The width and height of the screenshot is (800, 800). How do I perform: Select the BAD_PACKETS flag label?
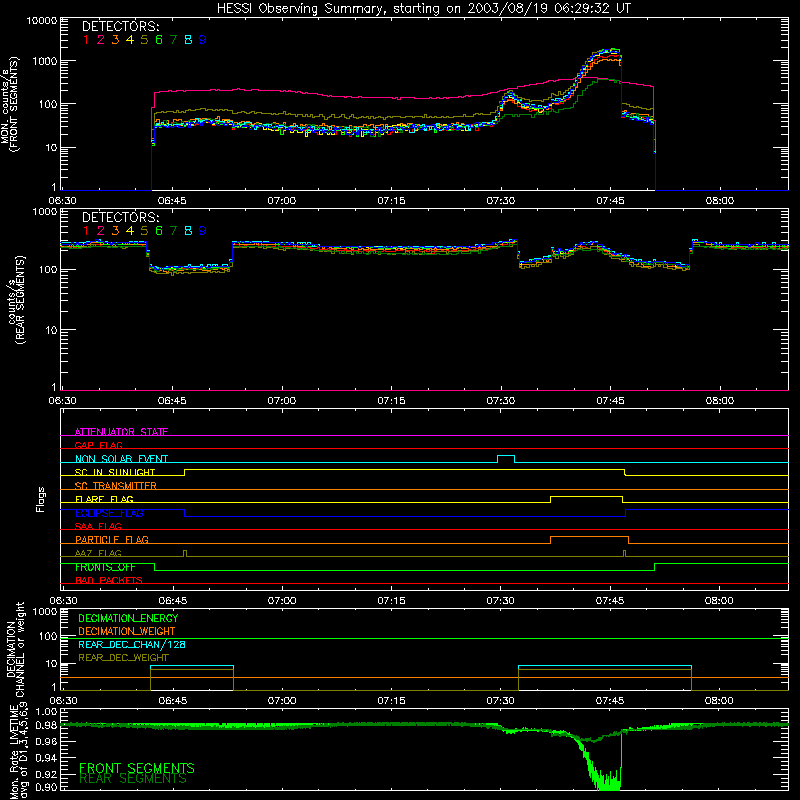point(109,580)
